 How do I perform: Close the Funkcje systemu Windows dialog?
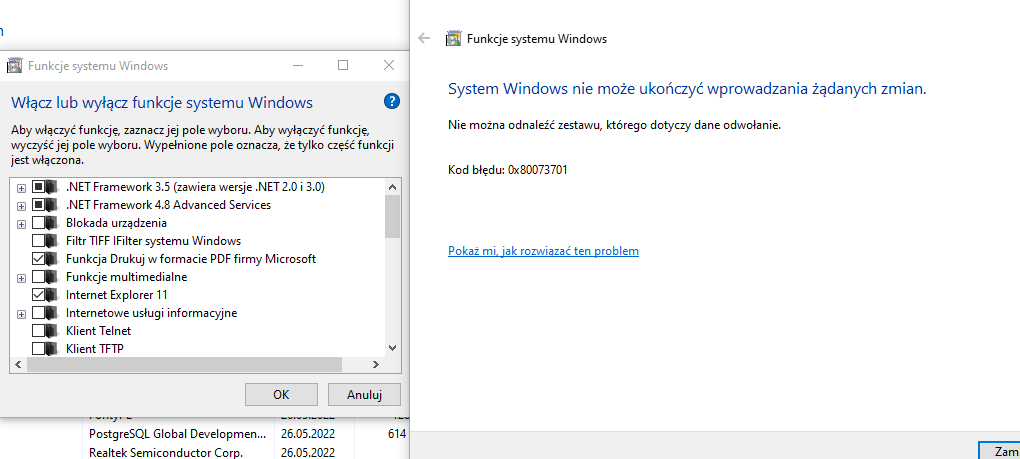(x=388, y=66)
